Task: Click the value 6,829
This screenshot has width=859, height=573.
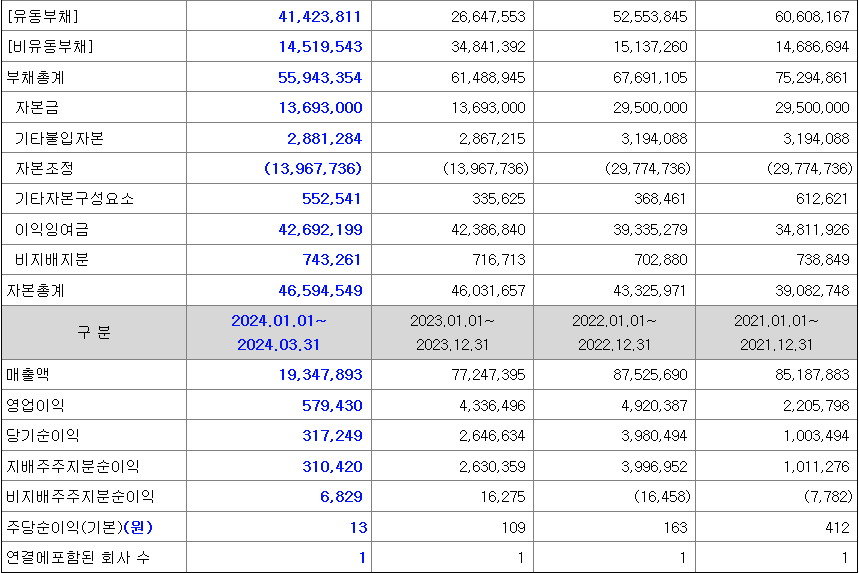Action: tap(341, 496)
